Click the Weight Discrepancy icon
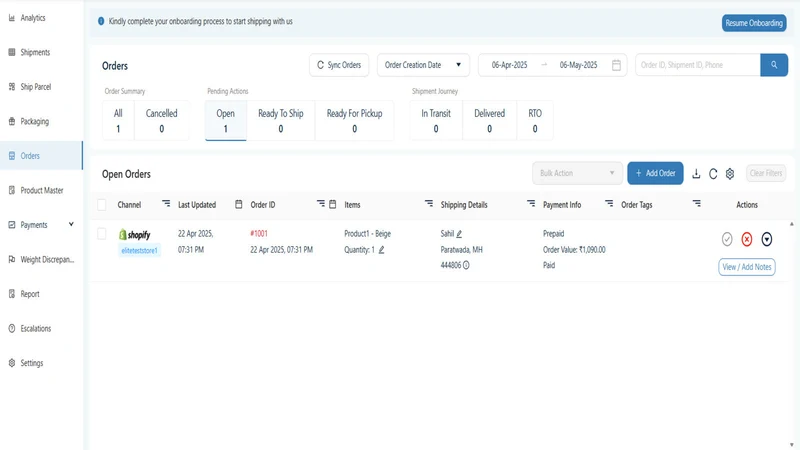This screenshot has height=450, width=800. (12, 259)
